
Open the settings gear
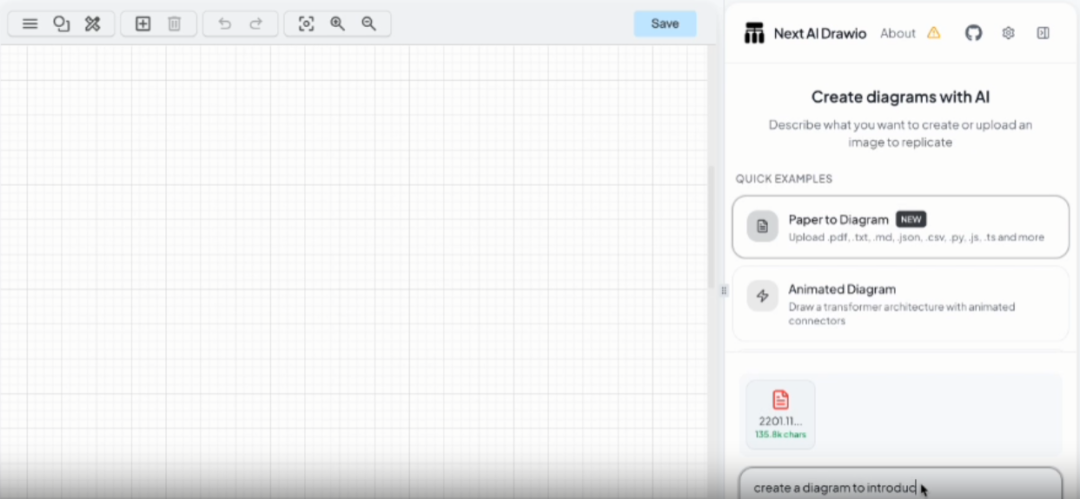point(1008,33)
